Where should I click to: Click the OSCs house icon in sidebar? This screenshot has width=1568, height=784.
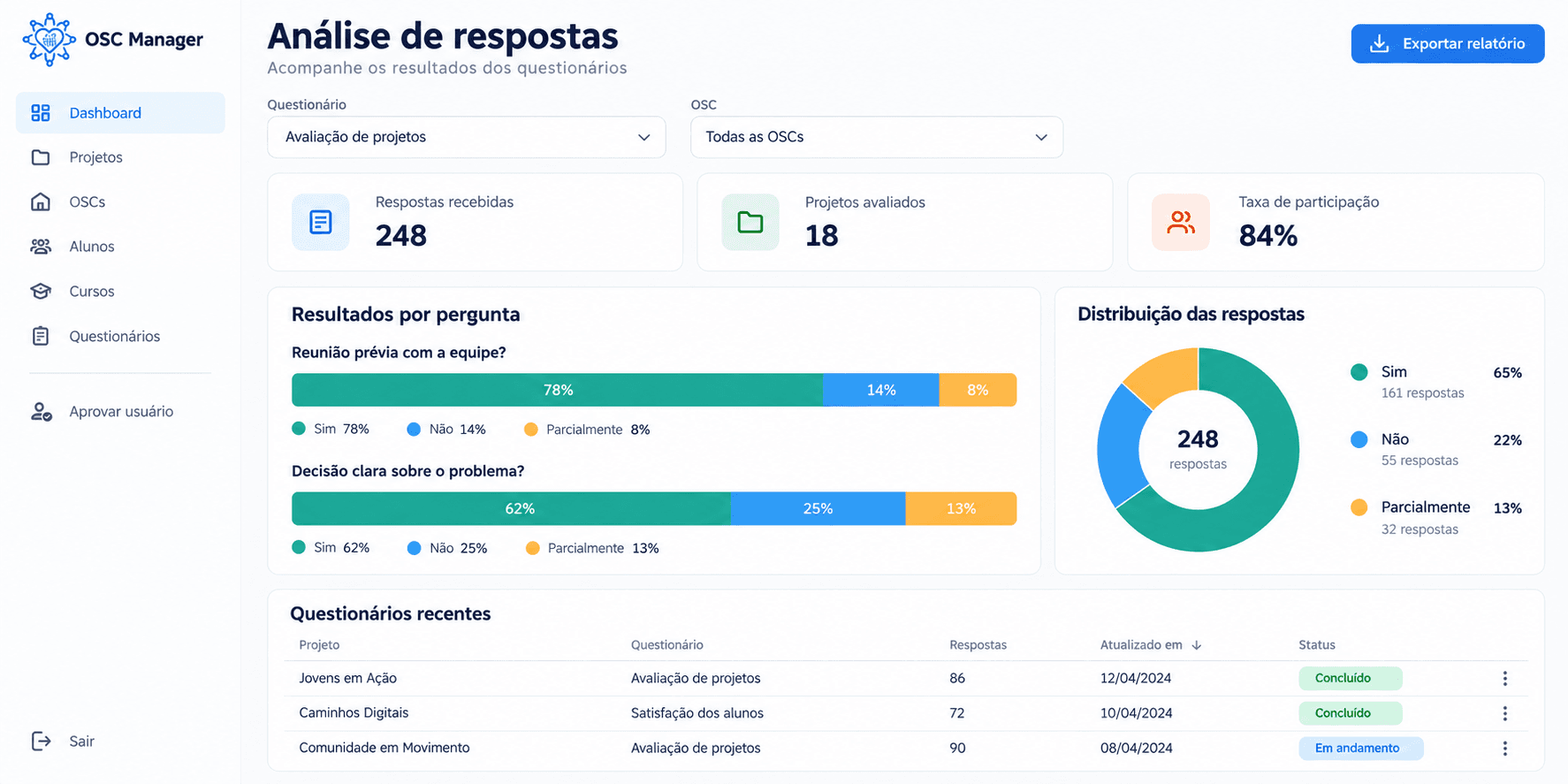pos(41,202)
